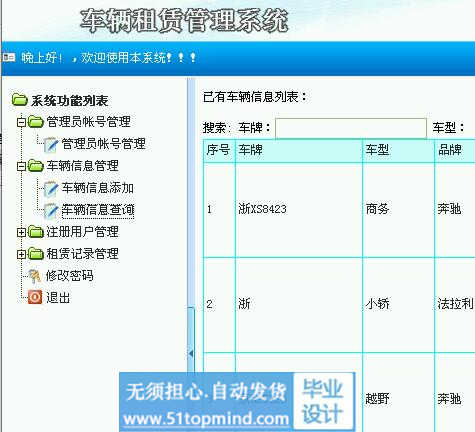The image size is (475, 432).
Task: Click the notepad icon for 管理员帐号管理 subitem
Action: (51, 144)
